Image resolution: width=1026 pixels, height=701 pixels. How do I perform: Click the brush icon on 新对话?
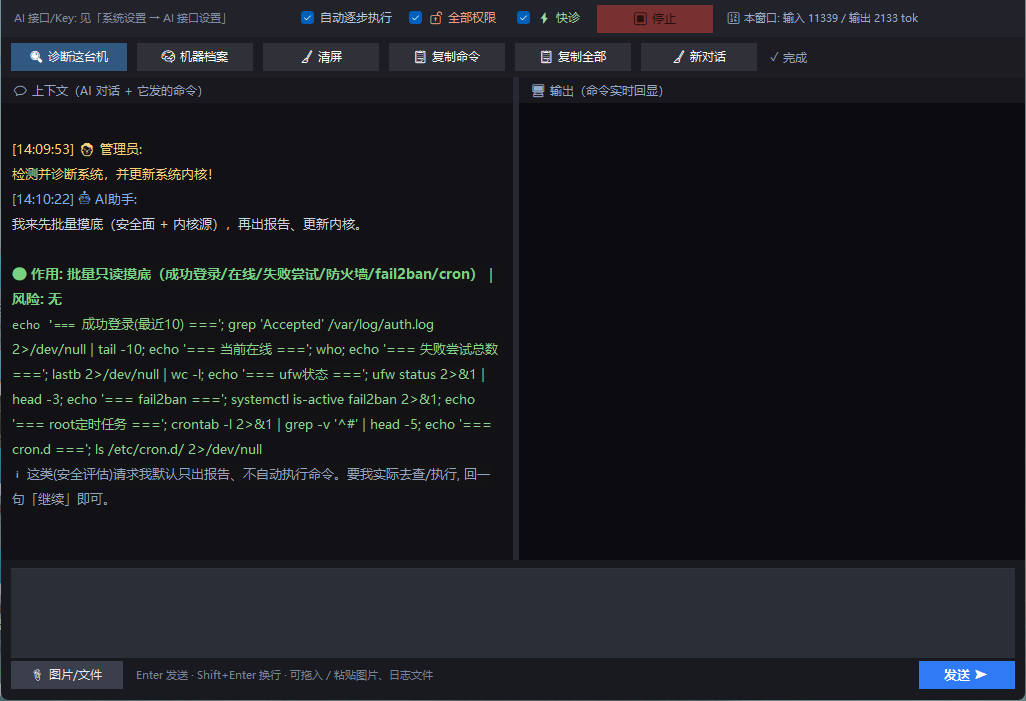679,57
